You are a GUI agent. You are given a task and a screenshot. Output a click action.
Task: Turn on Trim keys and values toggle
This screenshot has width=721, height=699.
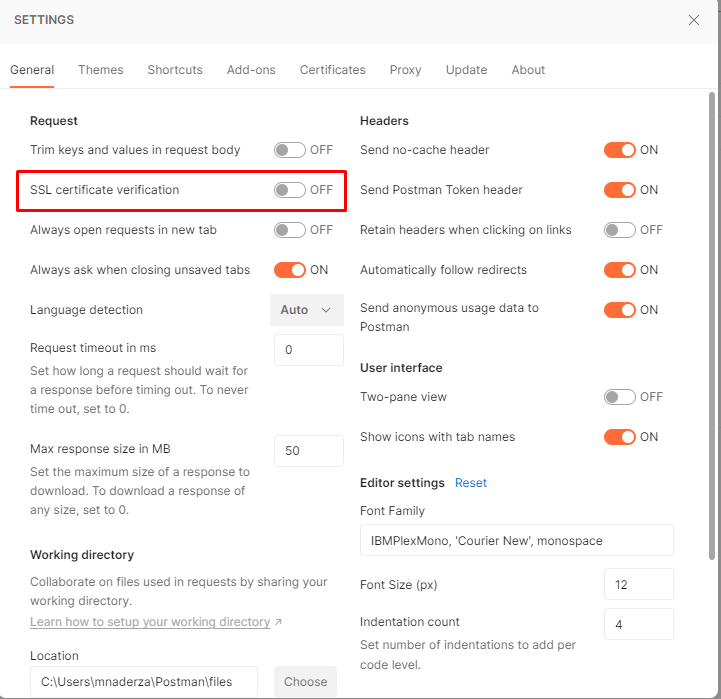290,150
